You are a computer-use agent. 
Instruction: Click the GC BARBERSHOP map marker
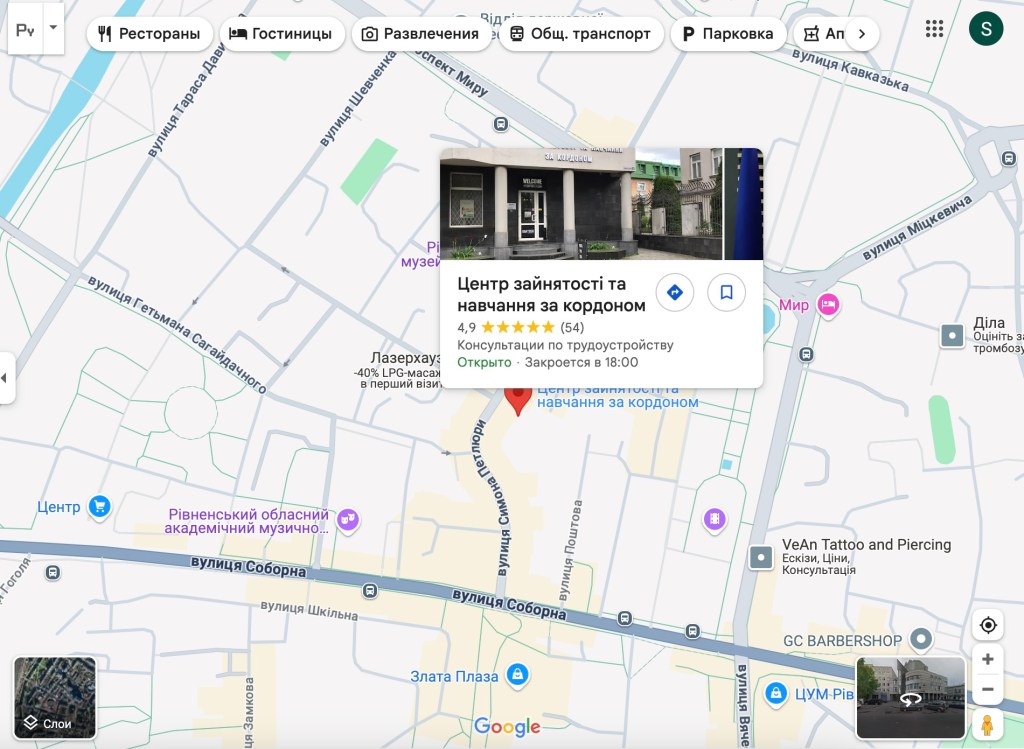(x=921, y=639)
